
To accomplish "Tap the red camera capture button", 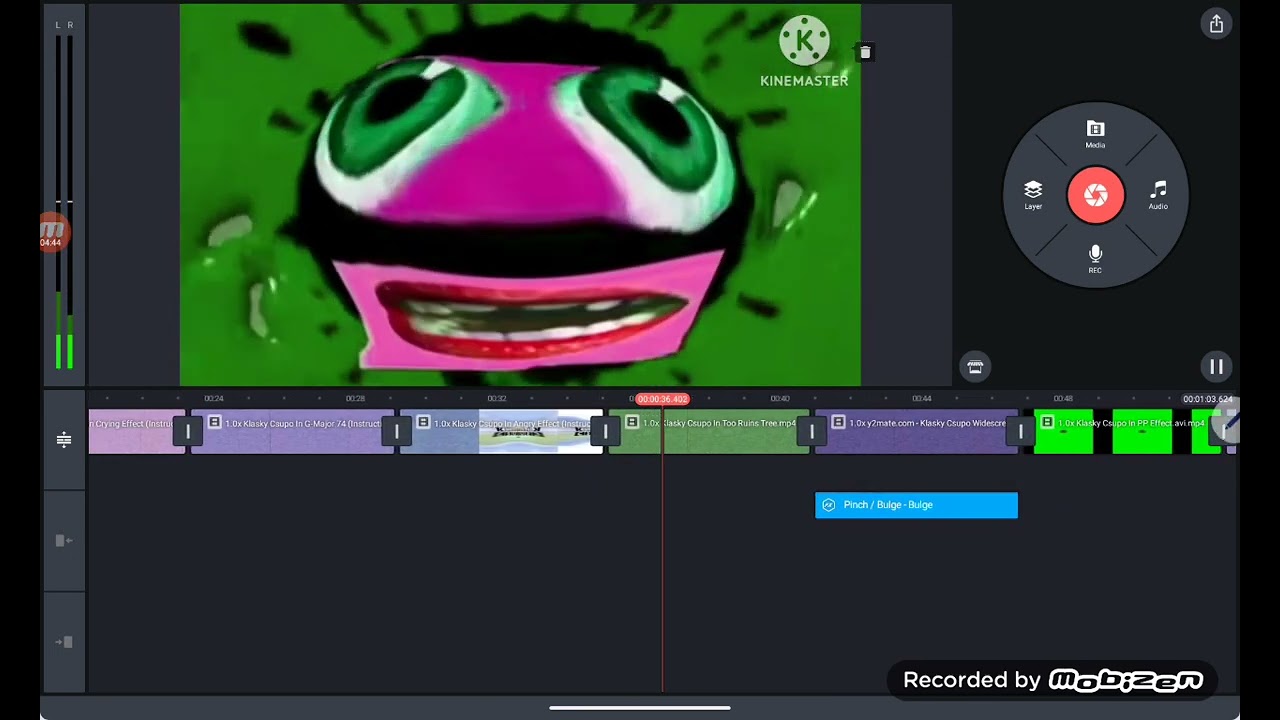I will pos(1095,195).
